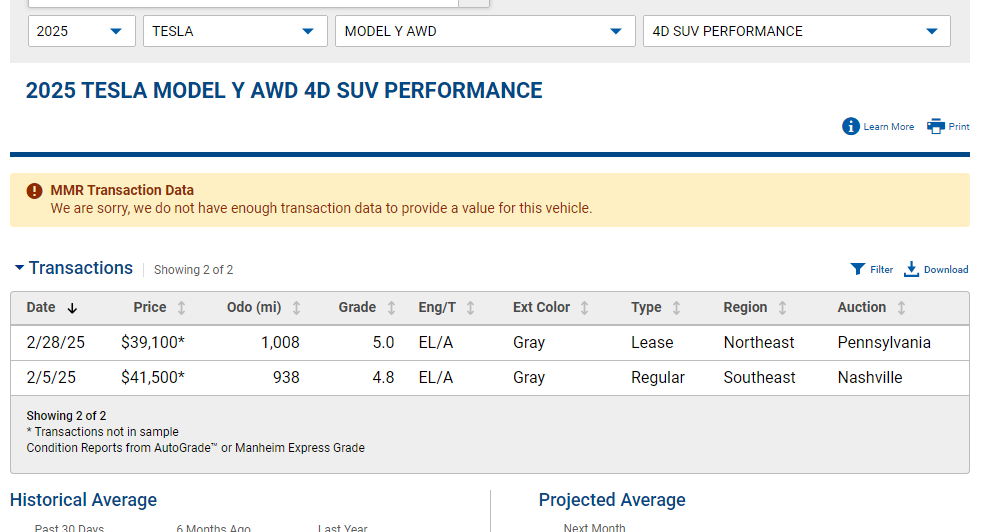The height and width of the screenshot is (532, 1007).
Task: Sort transactions by Eng/T
Action: coord(470,308)
